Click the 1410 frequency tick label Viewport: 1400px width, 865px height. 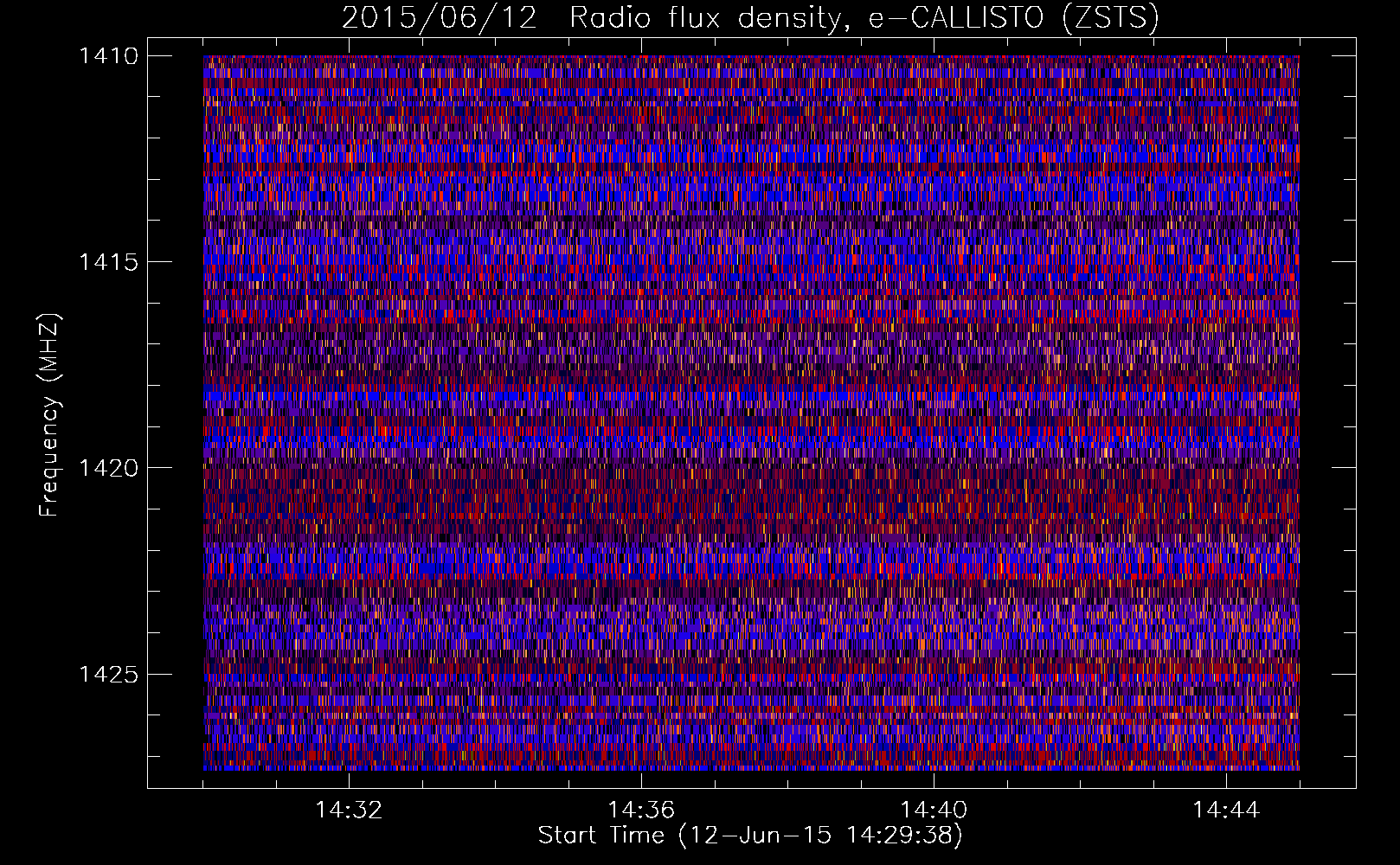click(108, 56)
